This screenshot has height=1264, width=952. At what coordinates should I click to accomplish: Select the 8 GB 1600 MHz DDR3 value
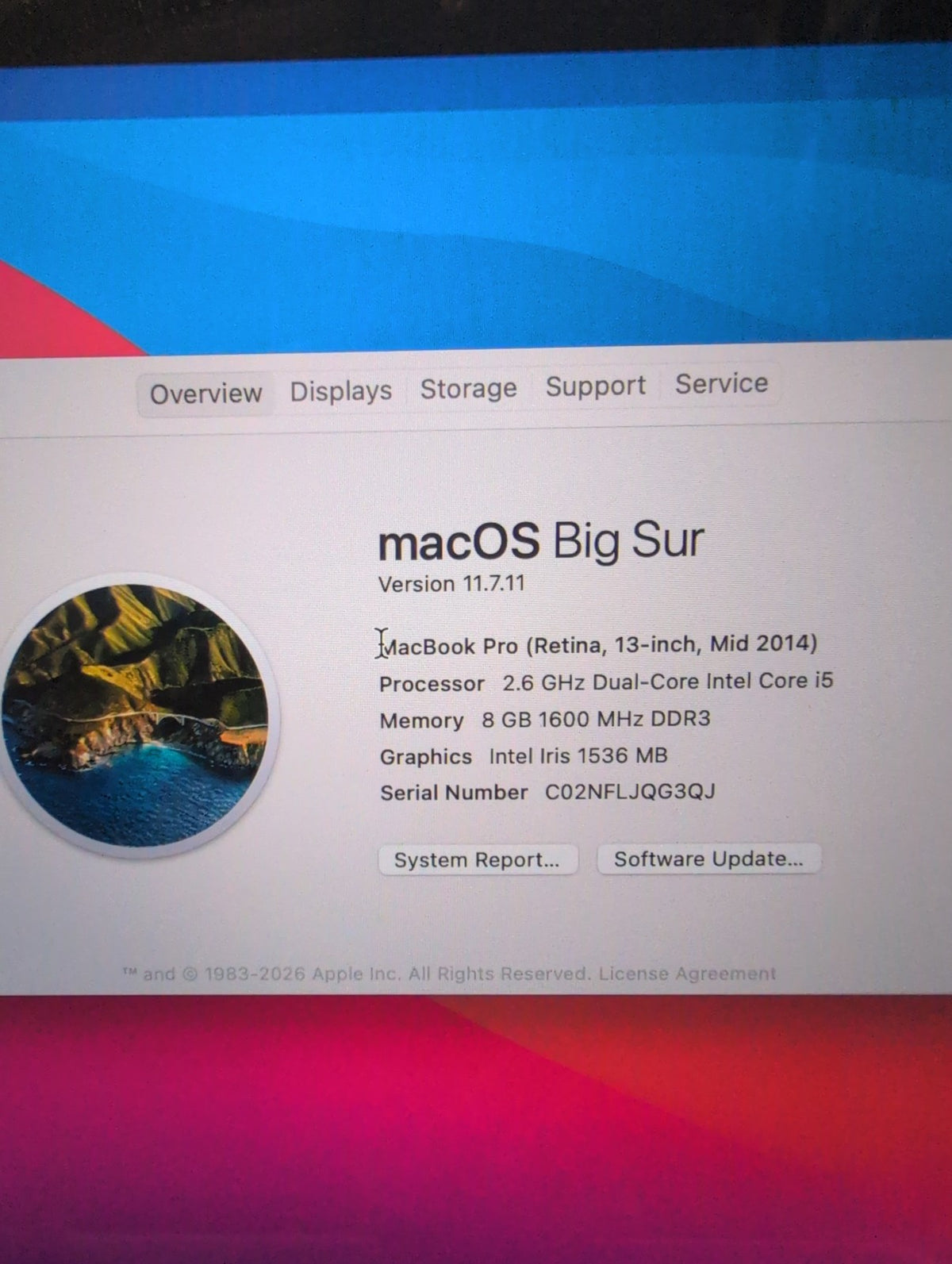(x=596, y=720)
